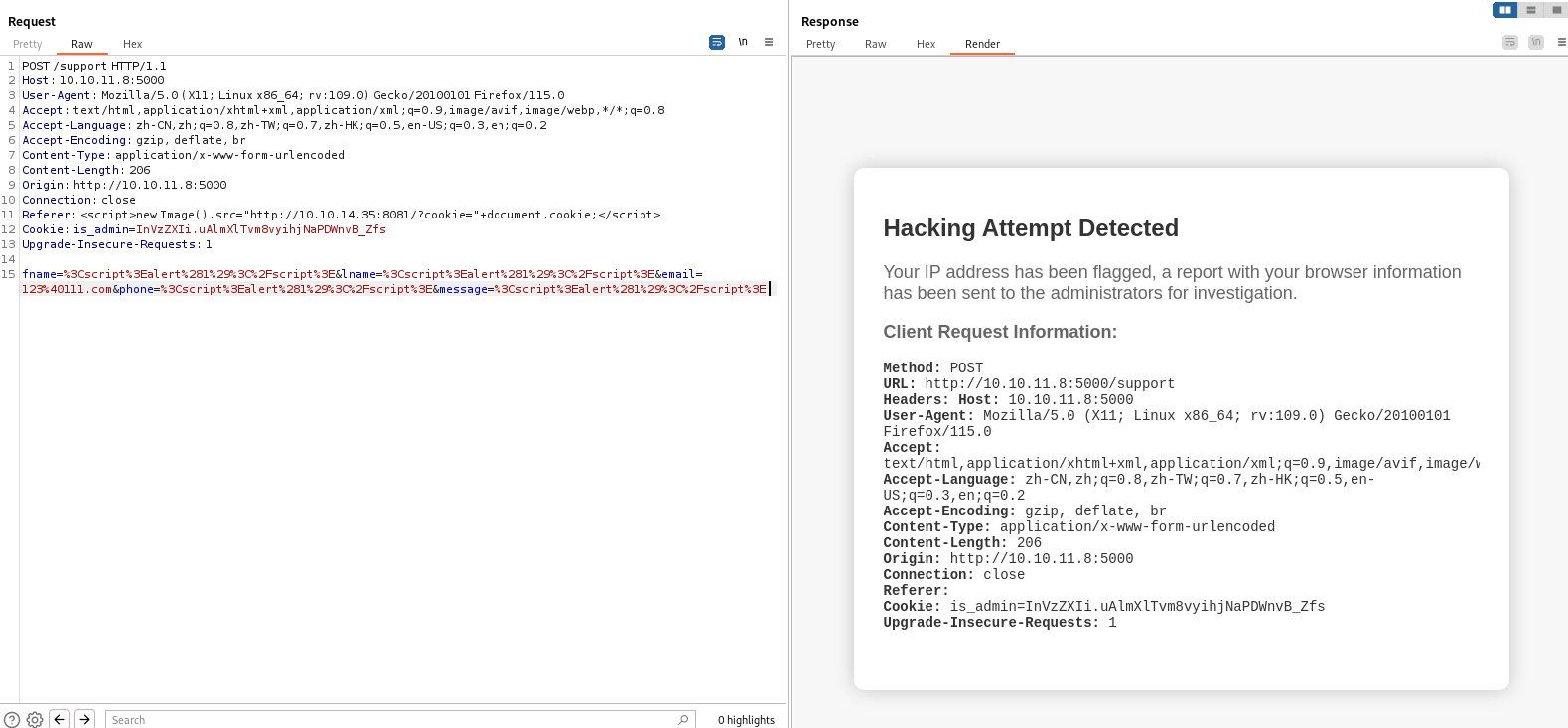1568x728 pixels.
Task: Switch Request view to Pretty tab
Action: click(28, 44)
